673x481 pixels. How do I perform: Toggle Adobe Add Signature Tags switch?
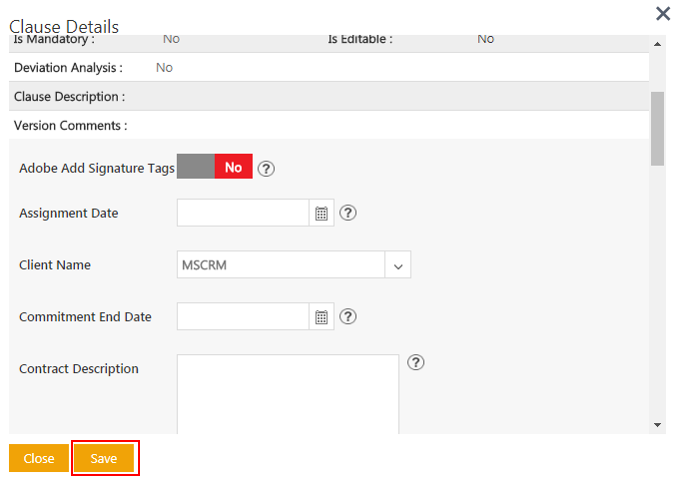pyautogui.click(x=214, y=168)
